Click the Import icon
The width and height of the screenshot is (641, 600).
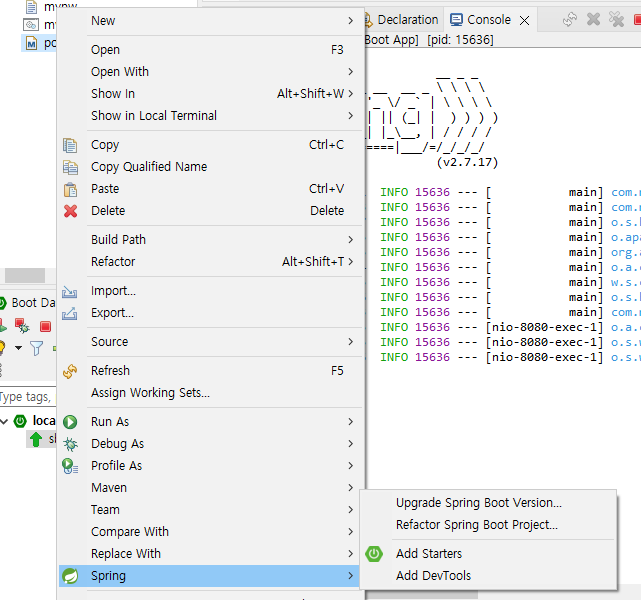point(69,291)
